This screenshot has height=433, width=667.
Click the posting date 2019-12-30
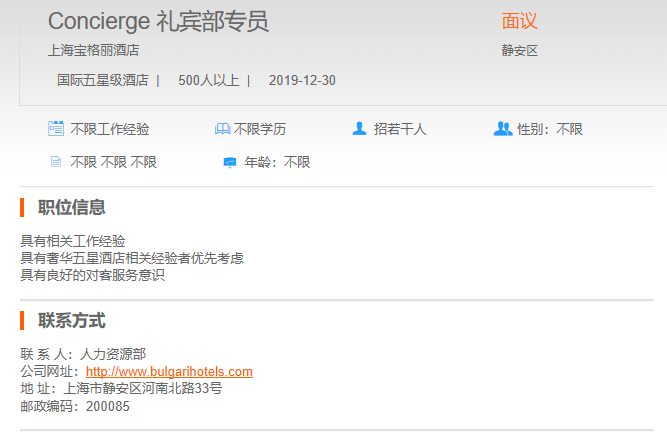[x=302, y=80]
